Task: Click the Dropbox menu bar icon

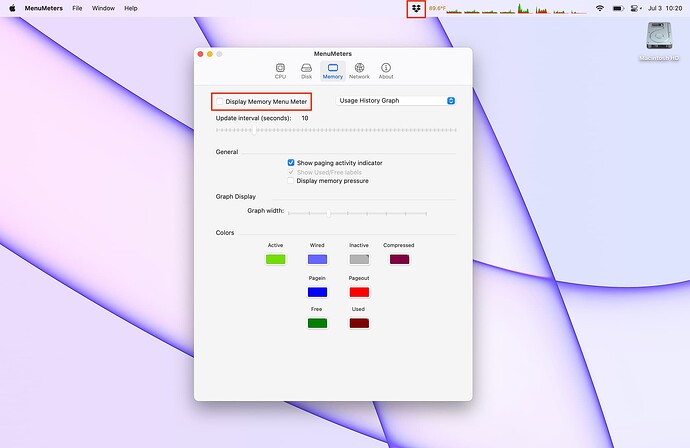Action: pyautogui.click(x=416, y=8)
